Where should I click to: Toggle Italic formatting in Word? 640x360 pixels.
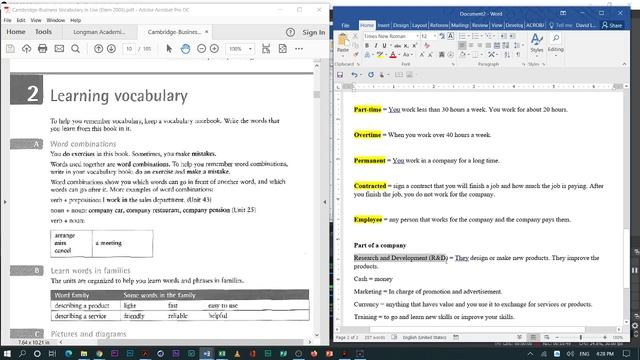pyautogui.click(x=376, y=45)
